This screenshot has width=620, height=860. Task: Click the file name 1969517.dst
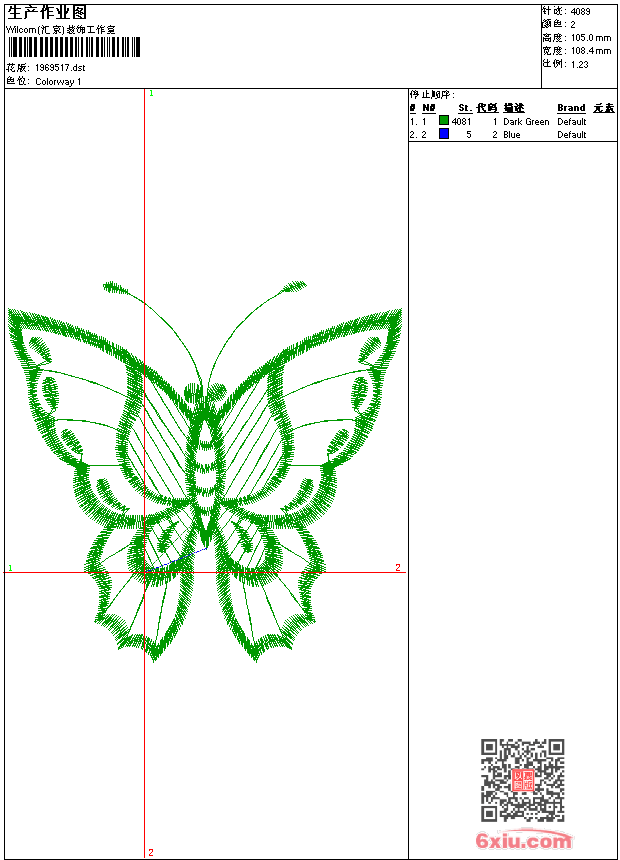click(61, 68)
